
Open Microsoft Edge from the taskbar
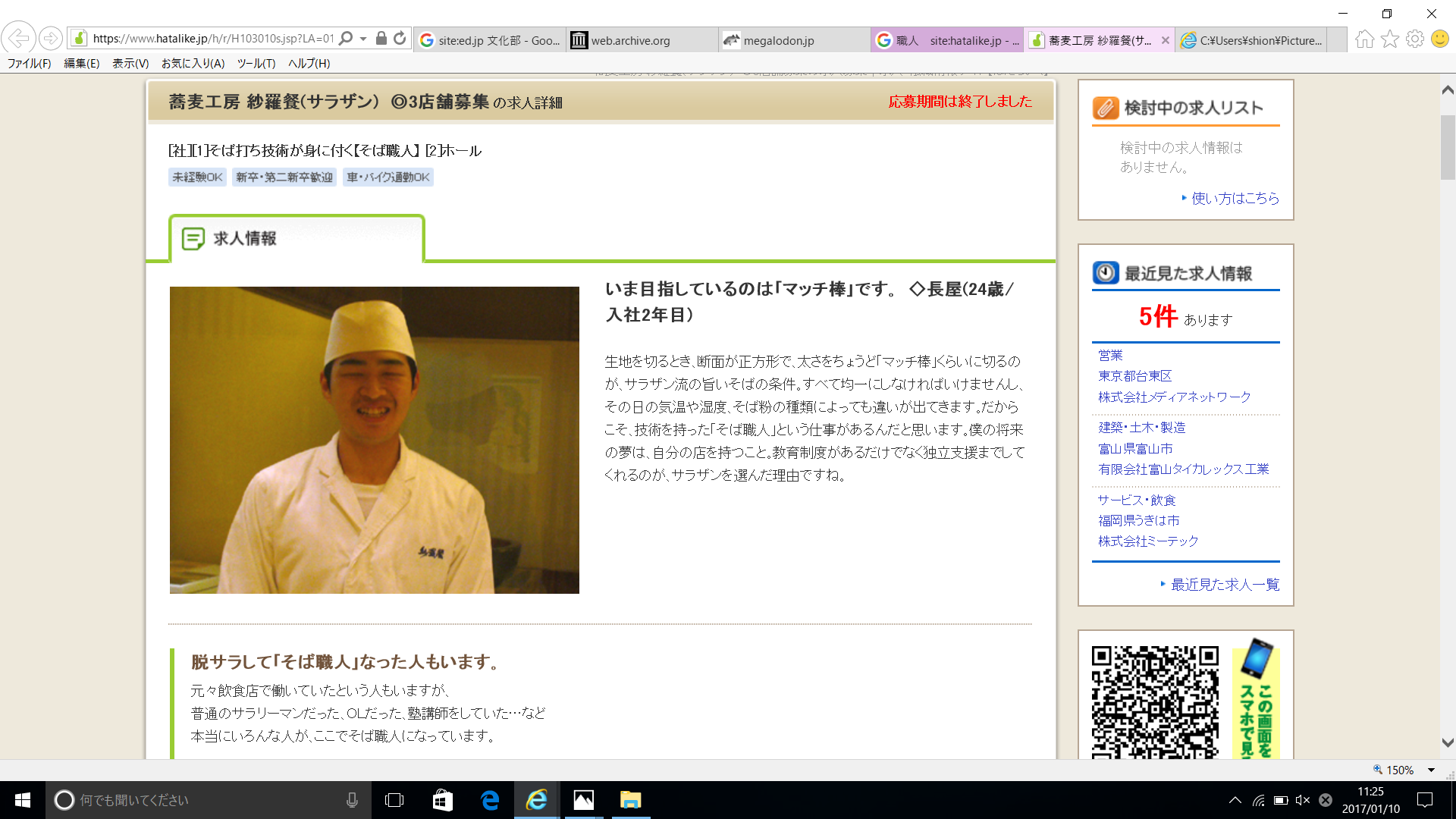click(x=490, y=800)
